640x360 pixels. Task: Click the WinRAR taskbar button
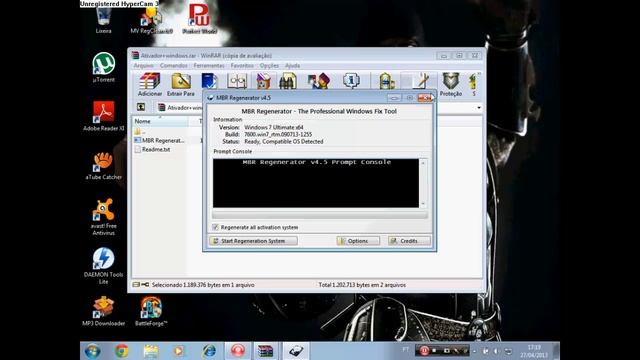coord(265,351)
